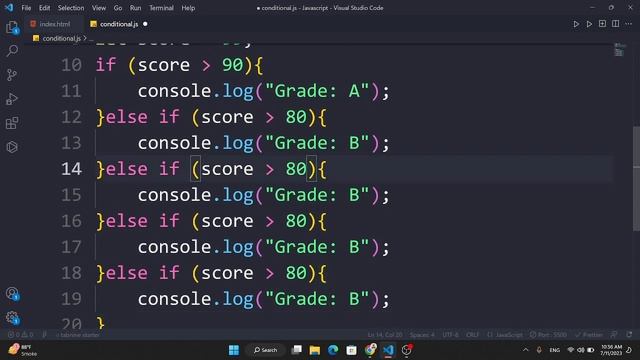Open the Windows Start menu

[234, 350]
